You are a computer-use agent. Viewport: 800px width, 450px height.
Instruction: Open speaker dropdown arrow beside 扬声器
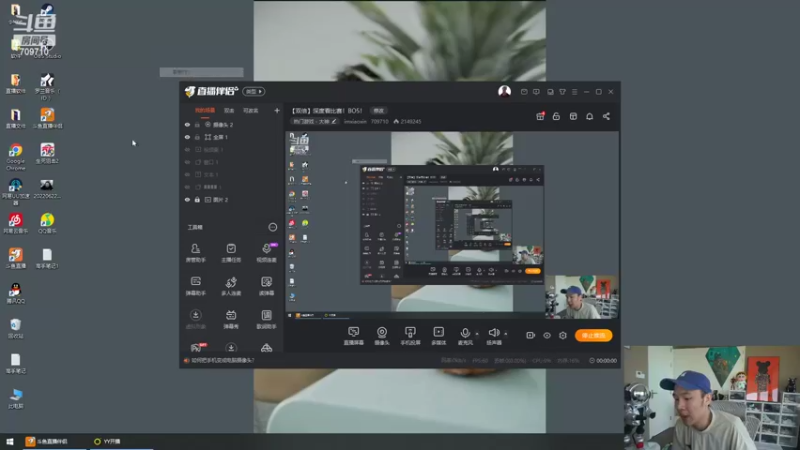506,334
